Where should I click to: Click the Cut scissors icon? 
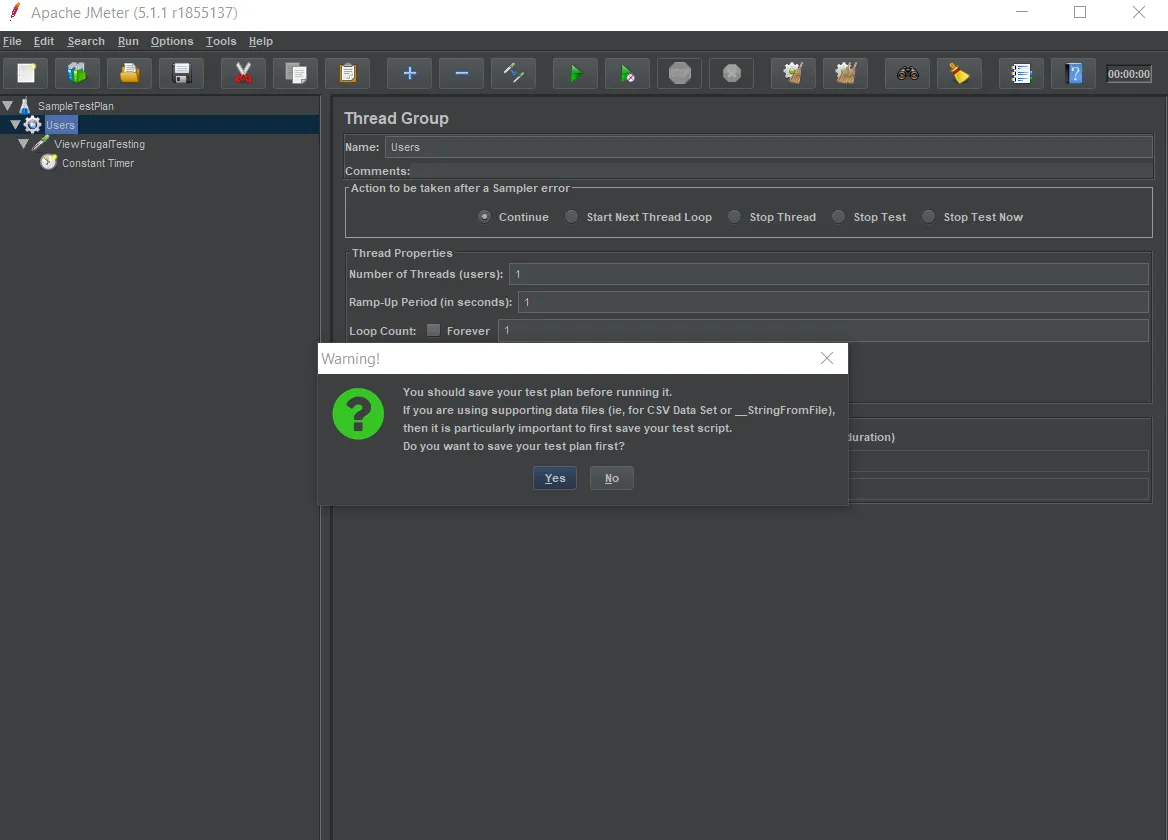[x=244, y=73]
